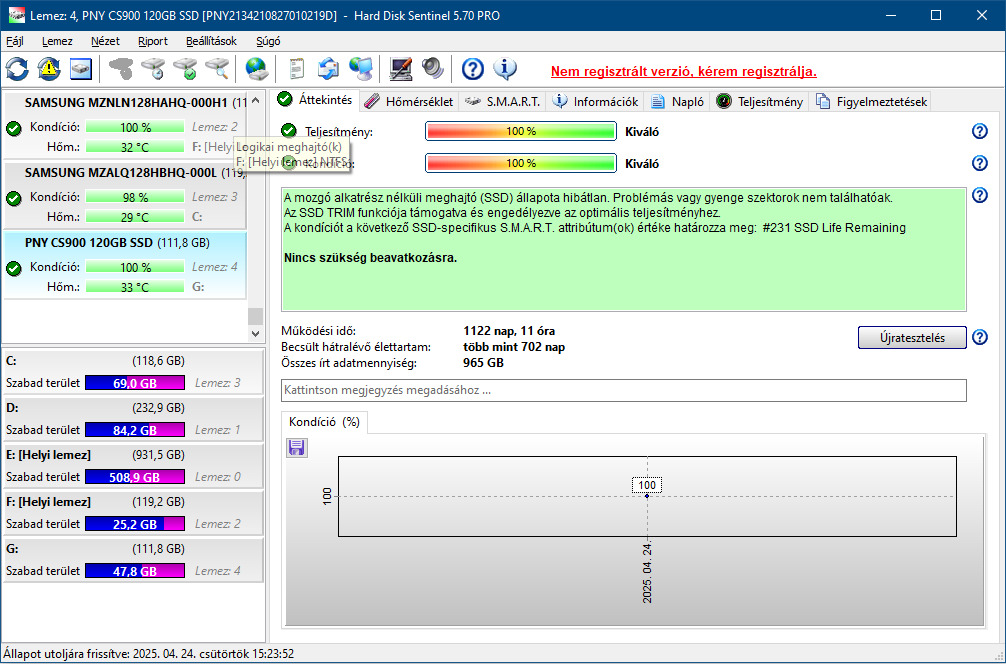Click the 965 GB written data value
This screenshot has width=1006, height=664.
[483, 363]
